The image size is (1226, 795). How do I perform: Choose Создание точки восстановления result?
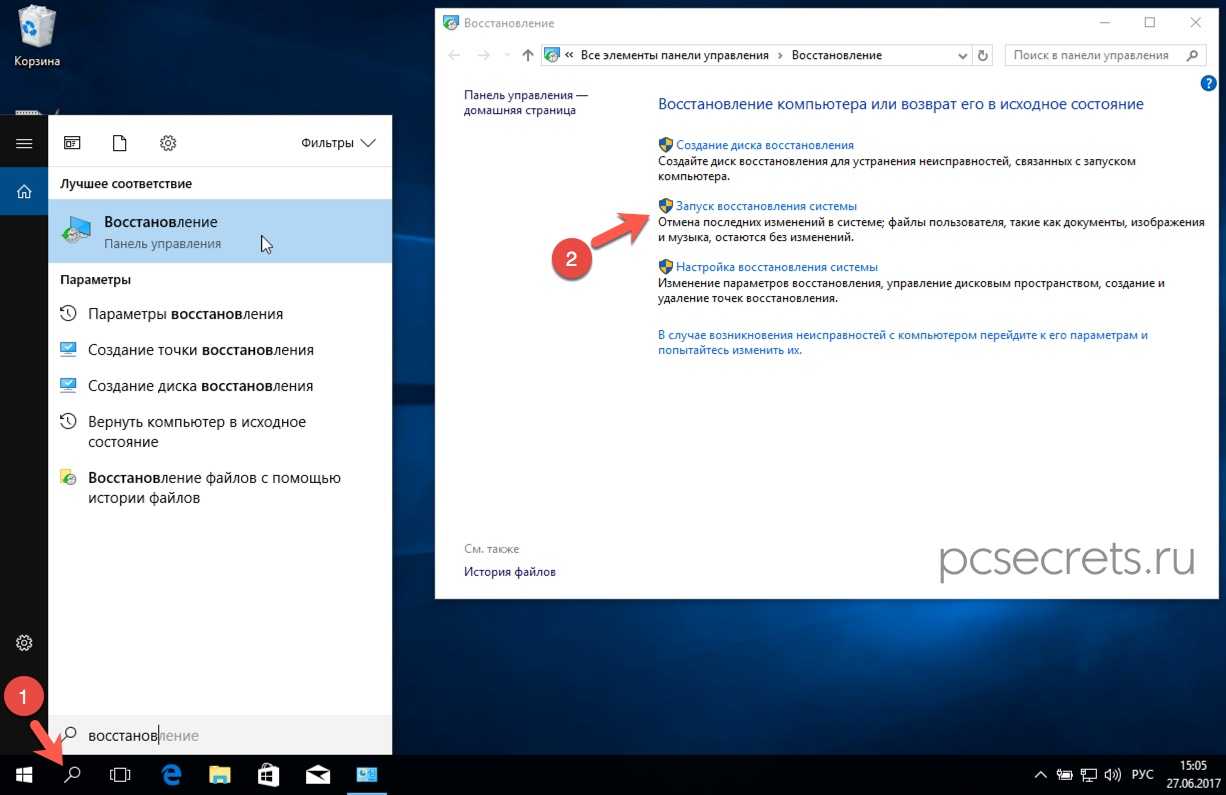(x=200, y=350)
